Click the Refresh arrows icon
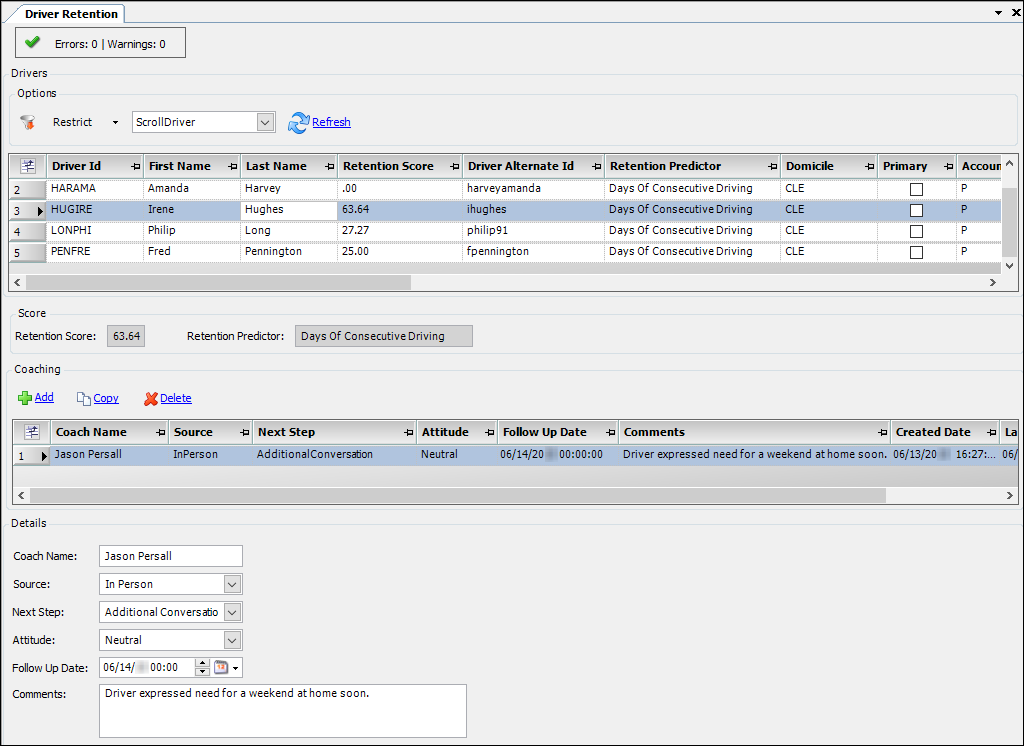This screenshot has width=1024, height=746. coord(298,122)
